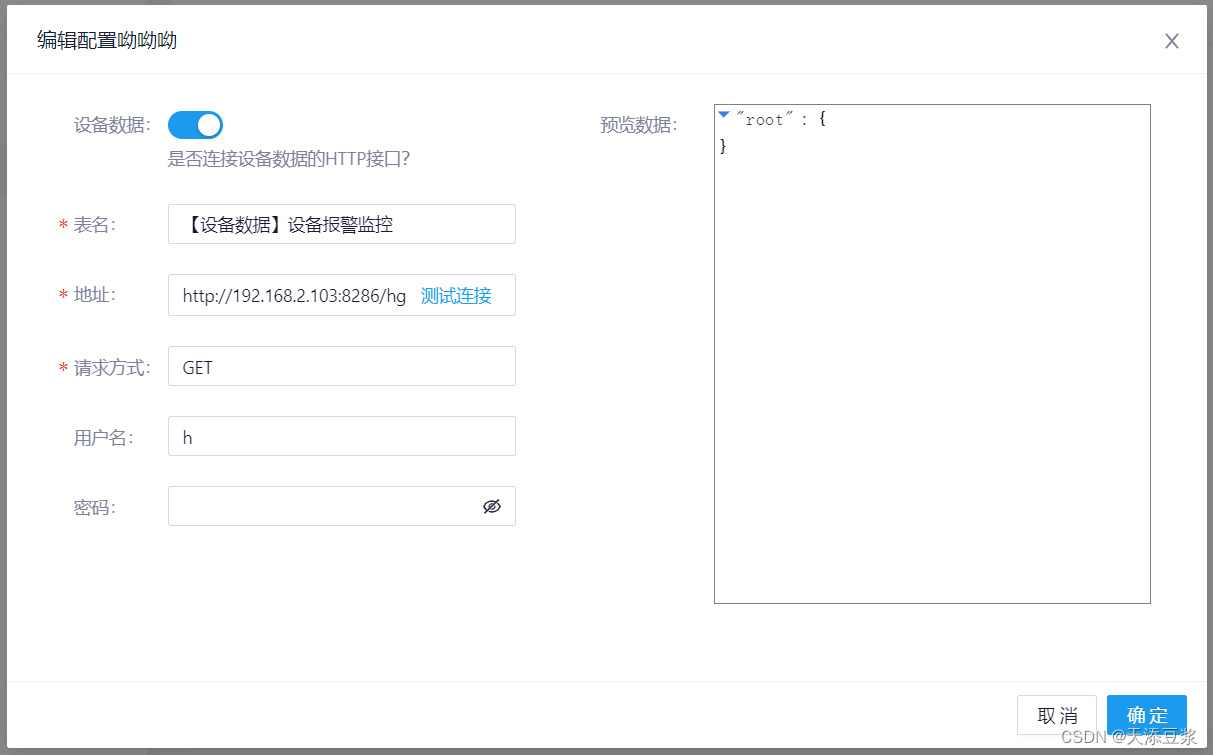Show the password by clicking eye icon

tap(492, 507)
